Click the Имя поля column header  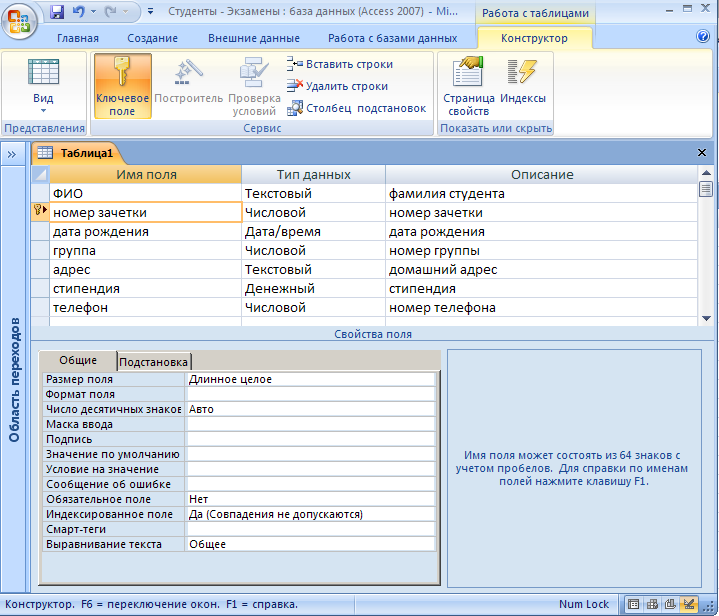point(146,175)
